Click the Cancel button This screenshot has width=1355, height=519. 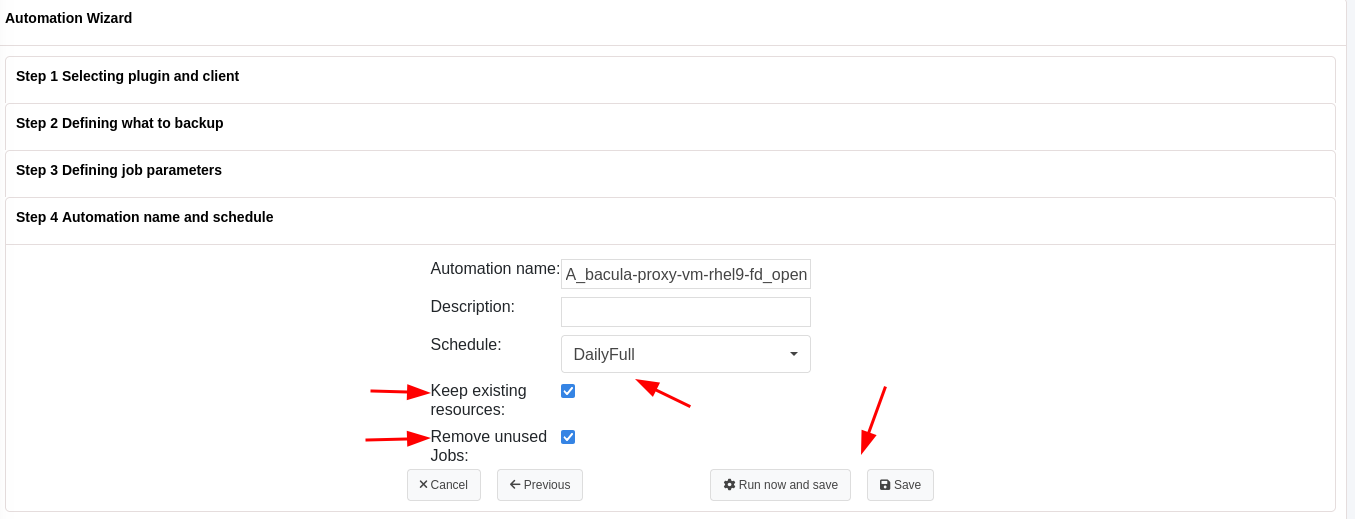tap(443, 485)
